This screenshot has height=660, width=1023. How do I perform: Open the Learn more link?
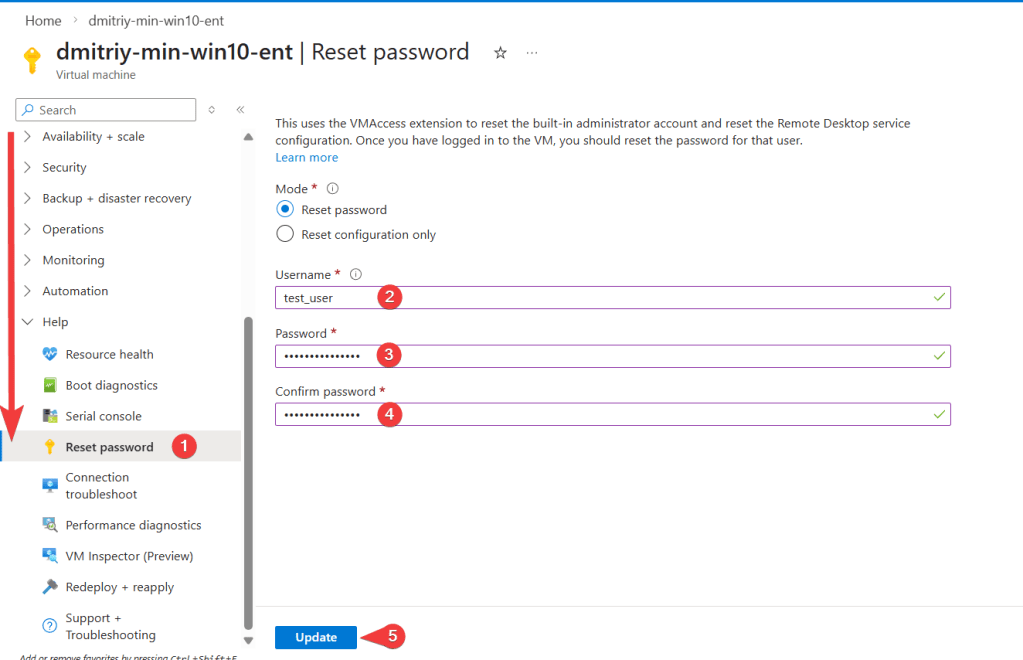click(x=307, y=157)
